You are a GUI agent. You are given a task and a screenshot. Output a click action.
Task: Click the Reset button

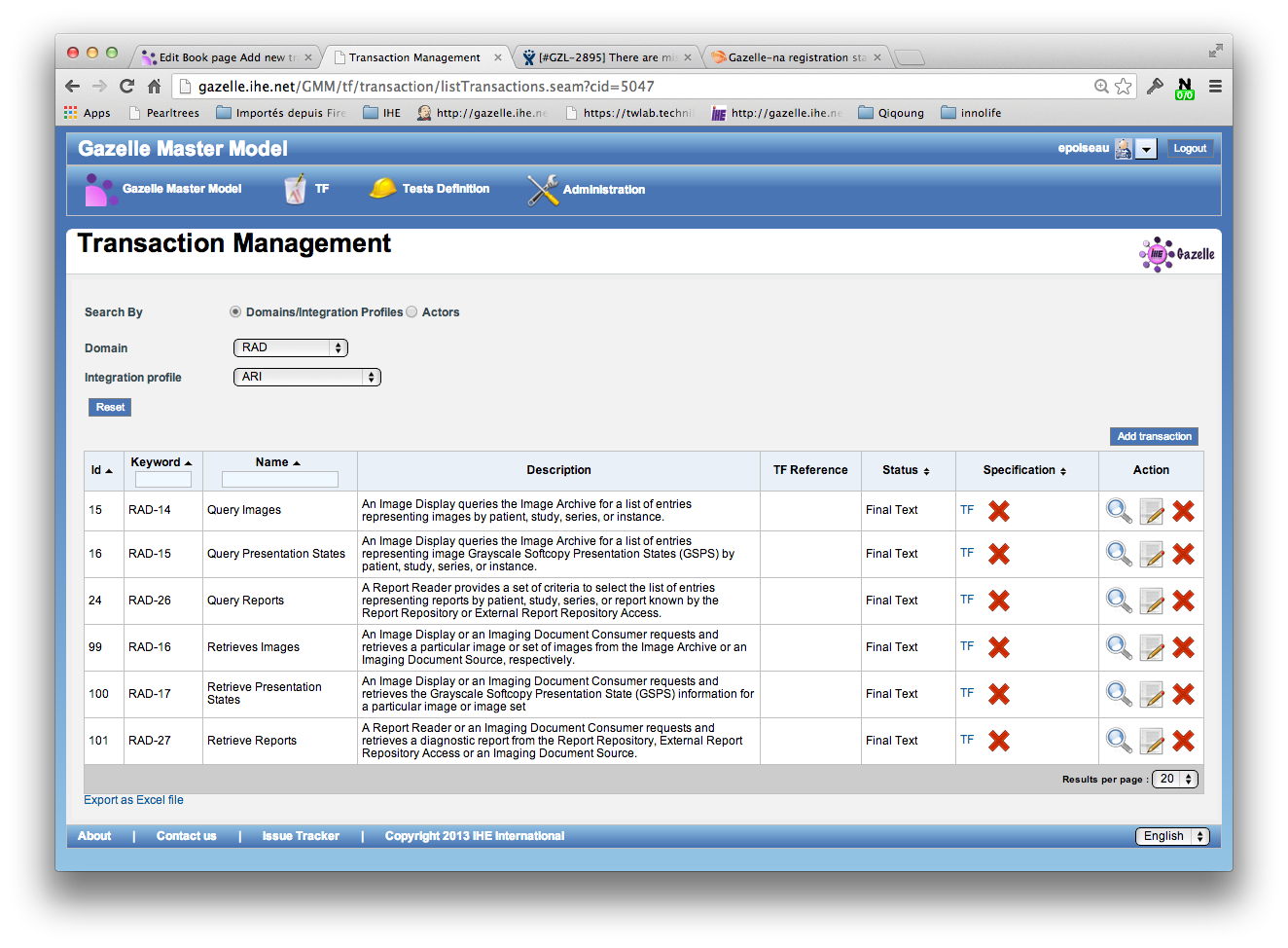pos(110,408)
